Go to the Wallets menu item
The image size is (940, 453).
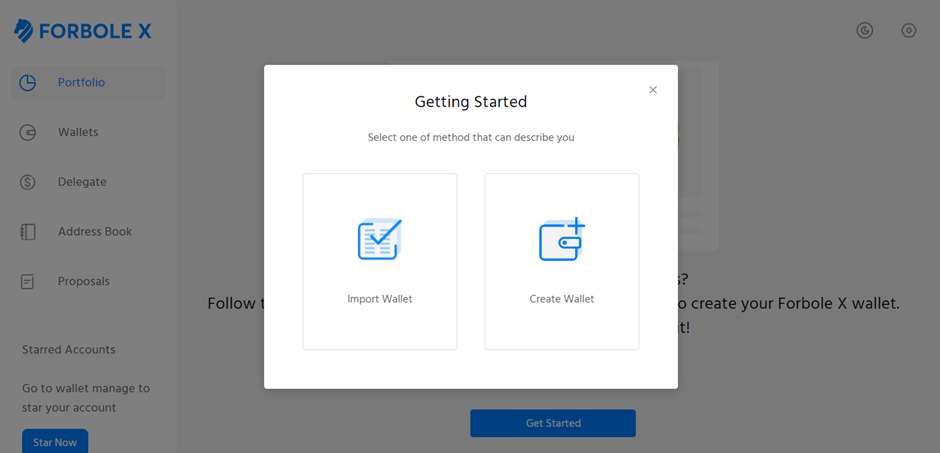tap(88, 132)
